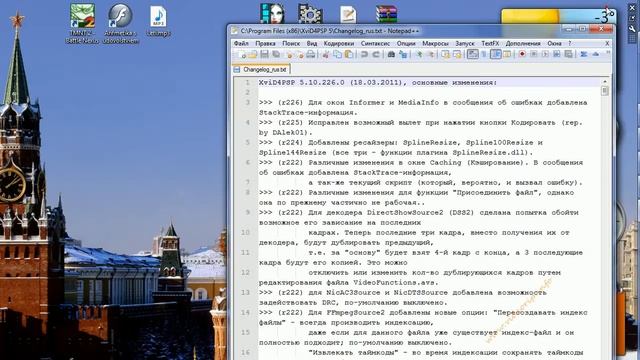
Task: Stop macro recording toolbar icon
Action: [x=533, y=54]
